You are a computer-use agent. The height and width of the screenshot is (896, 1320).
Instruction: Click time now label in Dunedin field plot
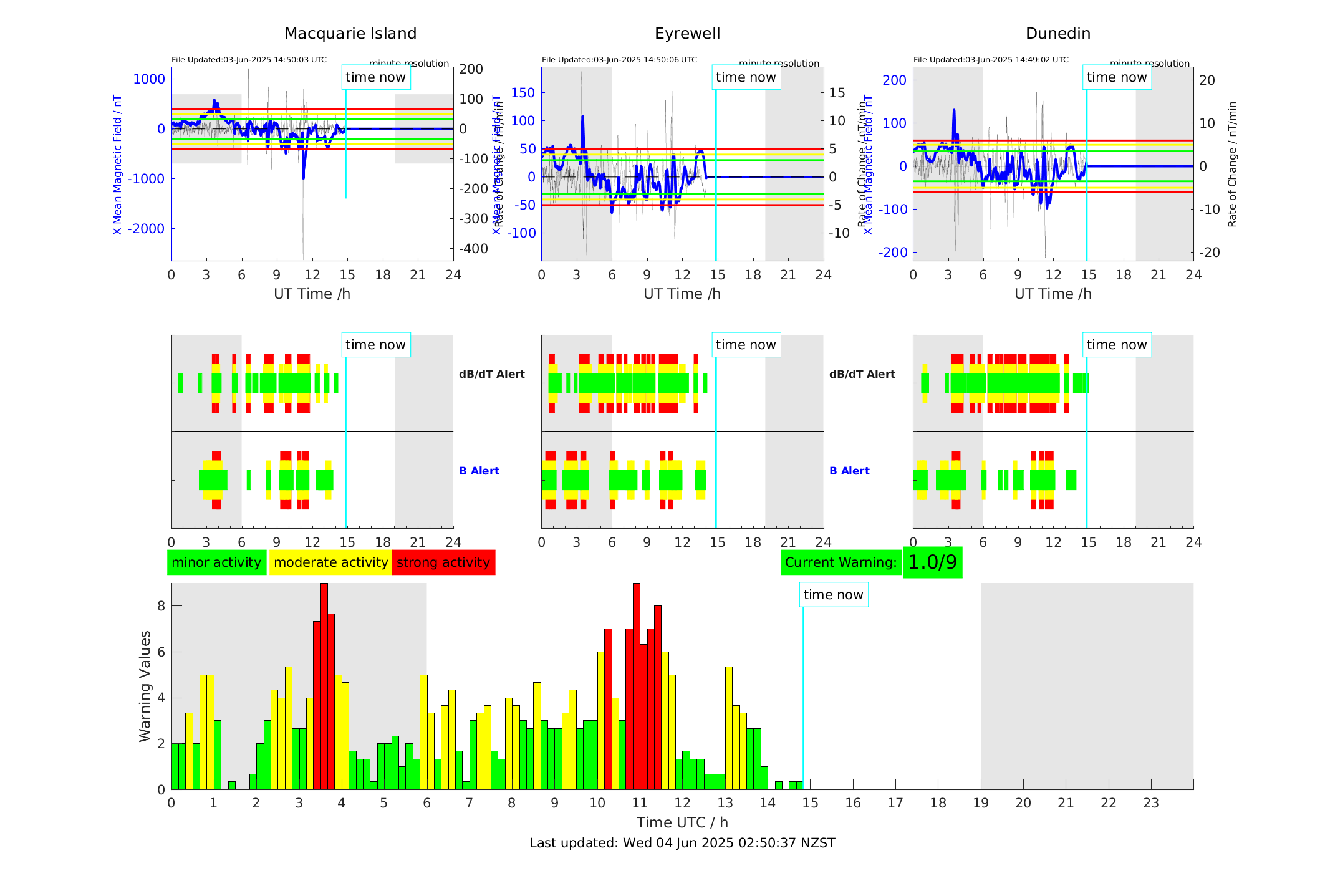point(1116,77)
